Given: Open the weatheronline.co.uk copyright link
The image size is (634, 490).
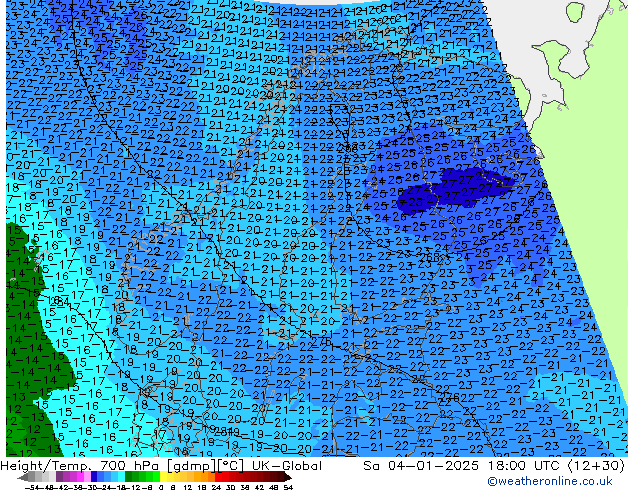Looking at the screenshot, I should coord(550,481).
